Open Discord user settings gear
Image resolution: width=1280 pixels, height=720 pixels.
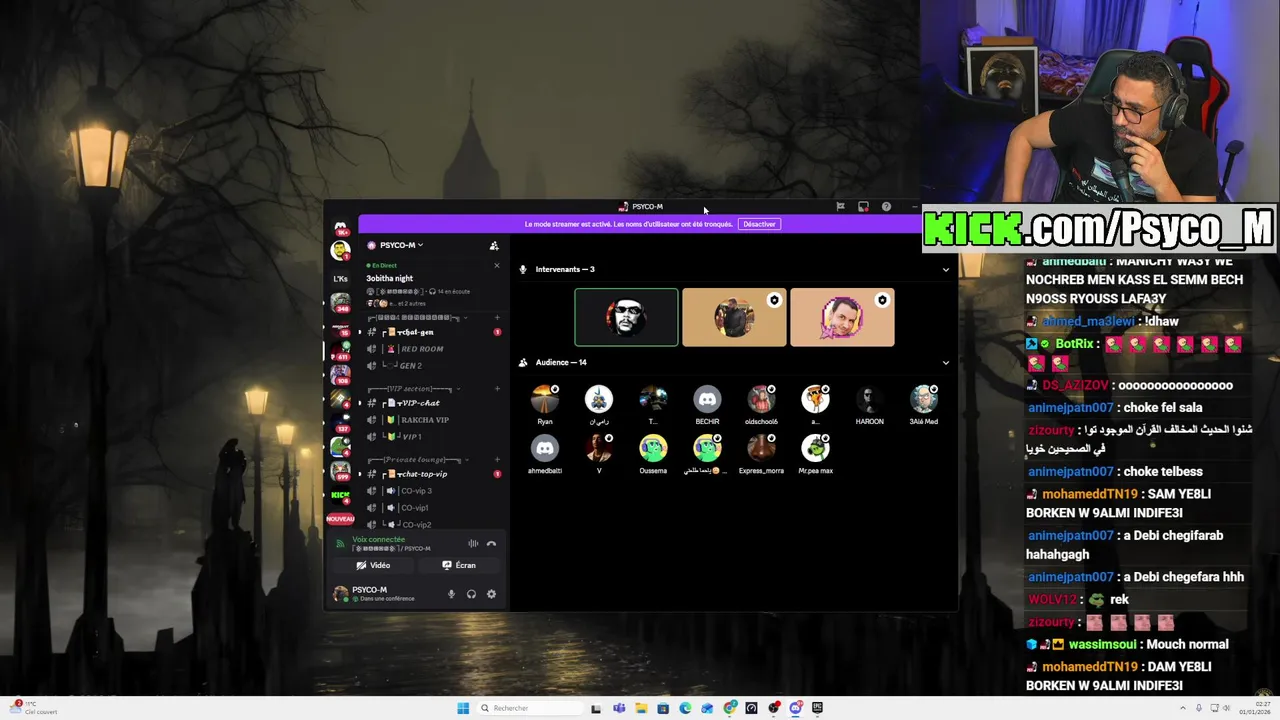click(491, 594)
